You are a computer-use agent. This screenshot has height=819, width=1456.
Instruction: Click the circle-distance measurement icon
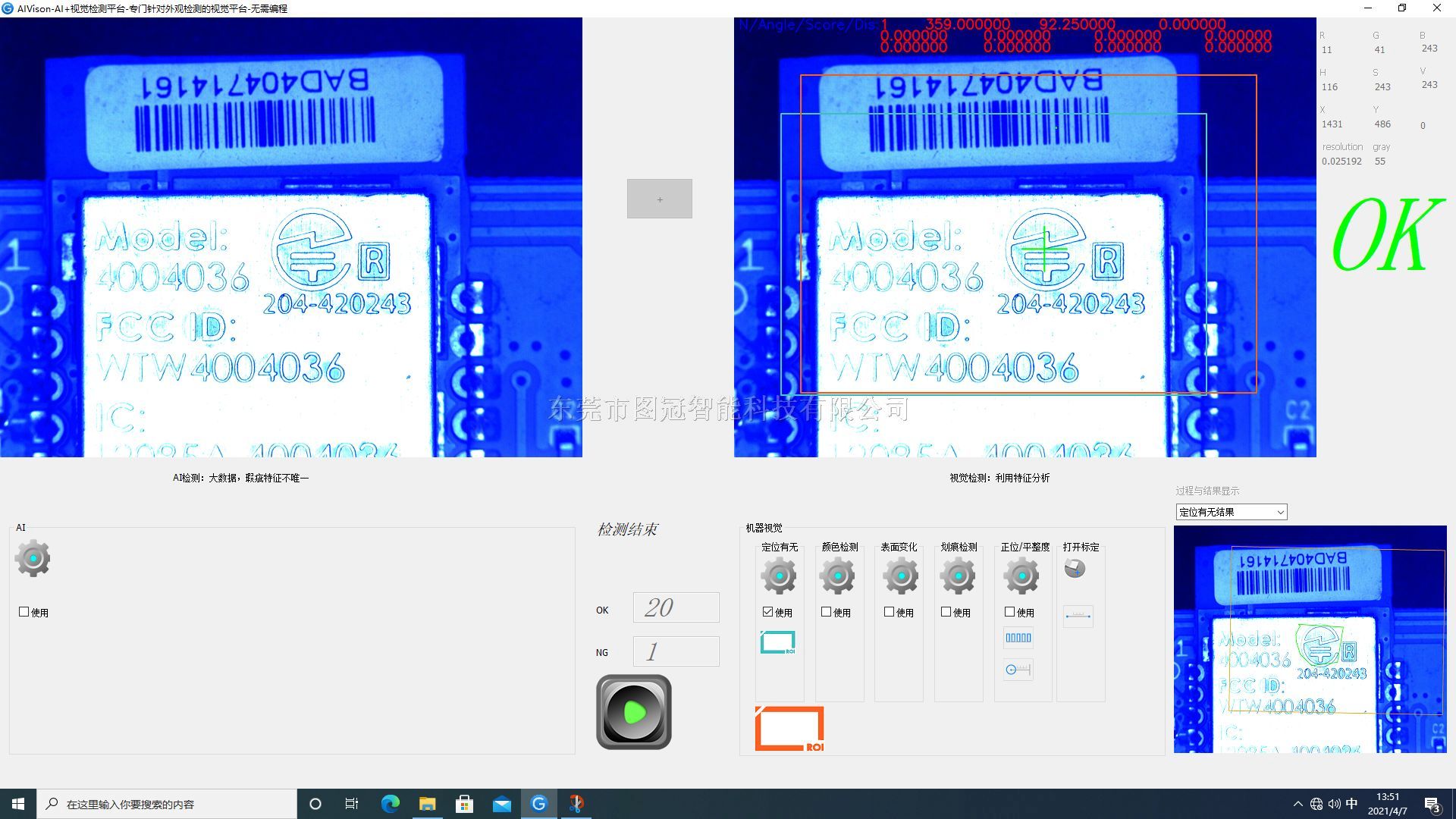1018,670
